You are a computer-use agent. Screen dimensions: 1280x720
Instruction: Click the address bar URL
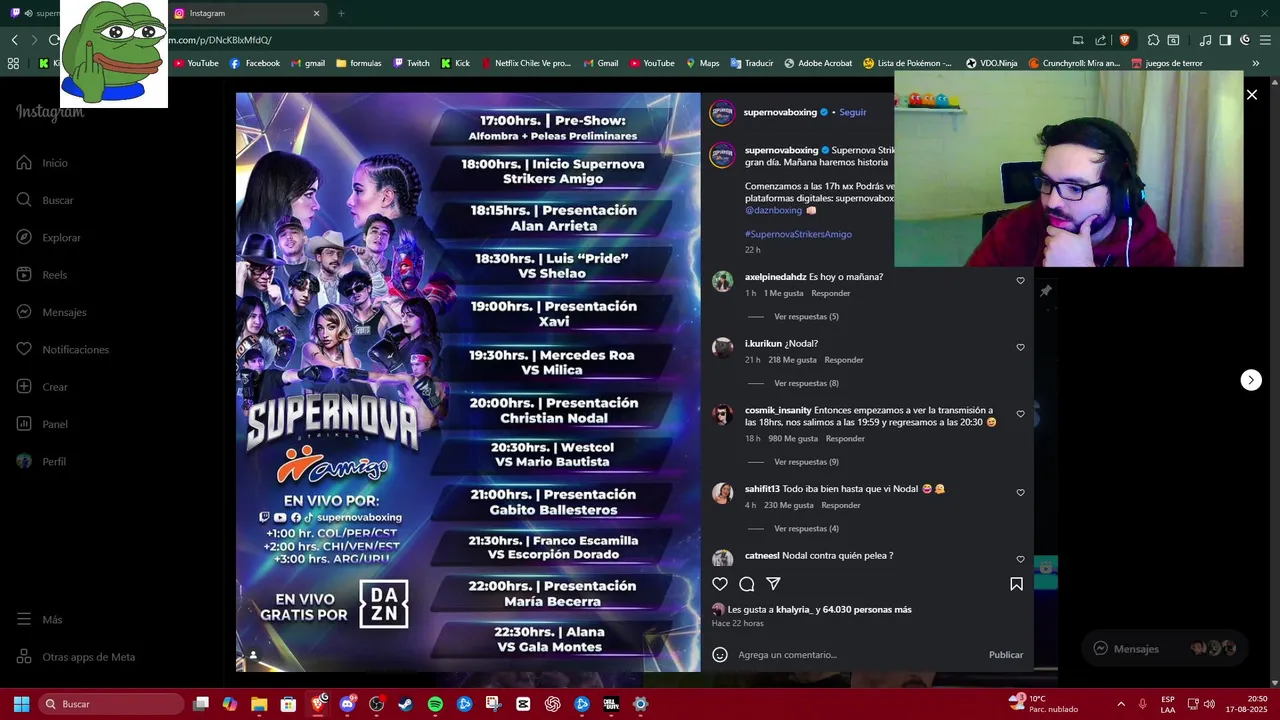pyautogui.click(x=220, y=40)
